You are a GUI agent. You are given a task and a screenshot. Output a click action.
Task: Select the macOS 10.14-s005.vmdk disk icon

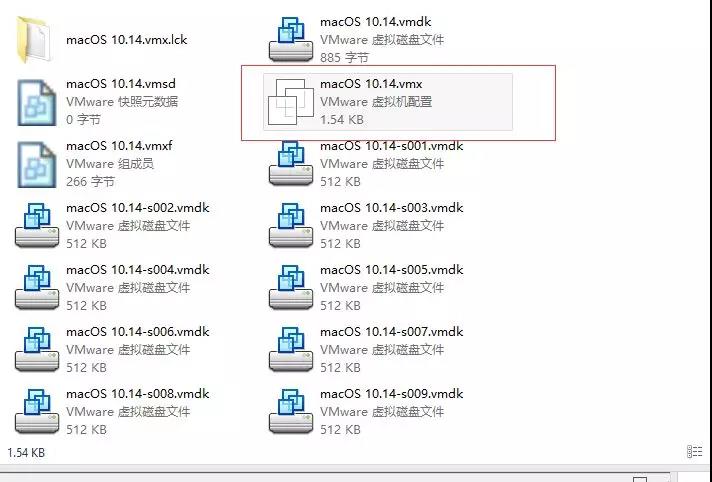click(x=291, y=288)
